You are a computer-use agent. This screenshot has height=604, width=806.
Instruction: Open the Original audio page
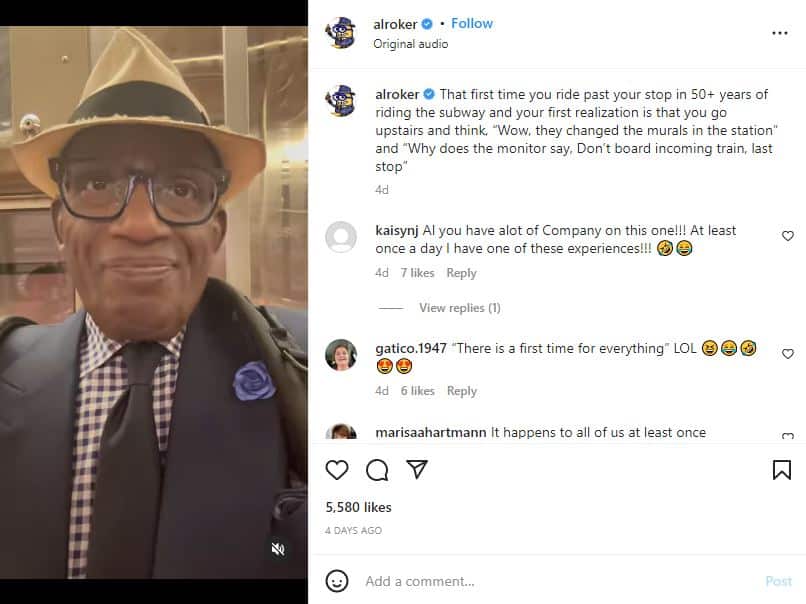click(410, 43)
